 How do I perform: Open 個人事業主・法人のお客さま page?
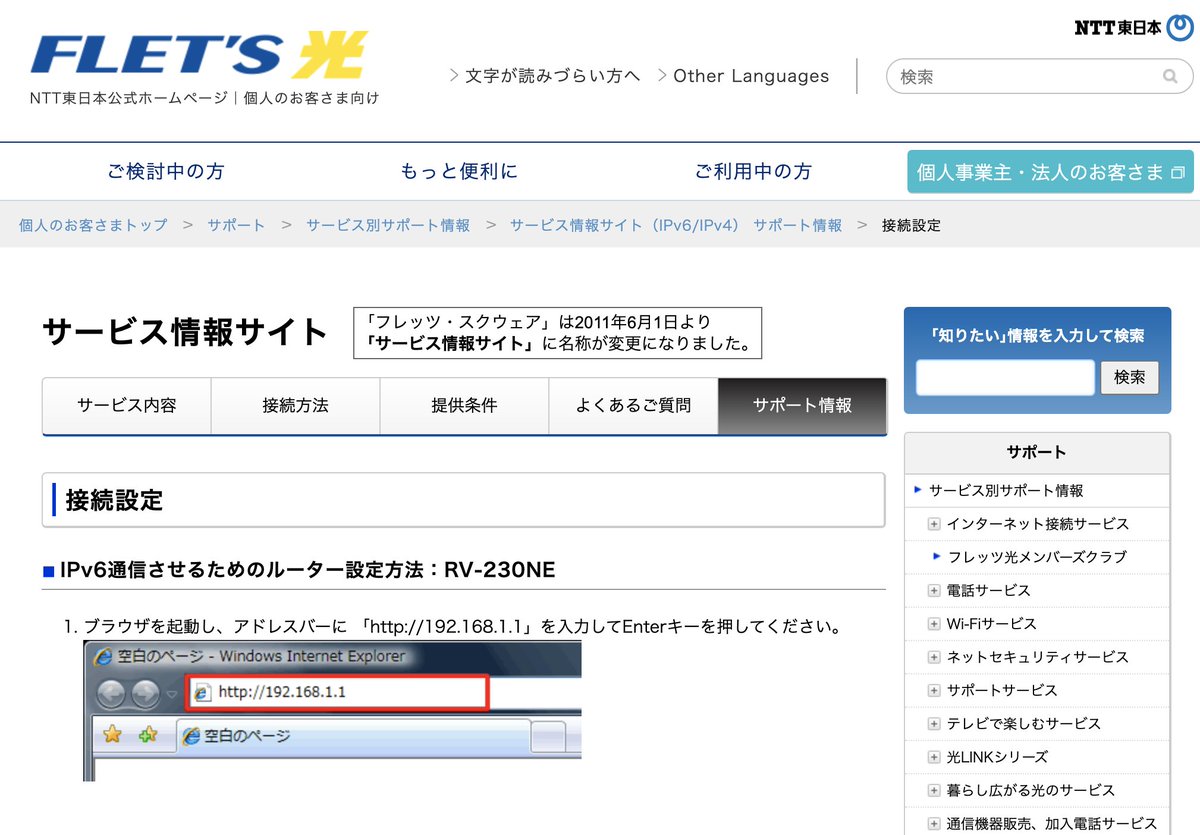tap(1050, 172)
